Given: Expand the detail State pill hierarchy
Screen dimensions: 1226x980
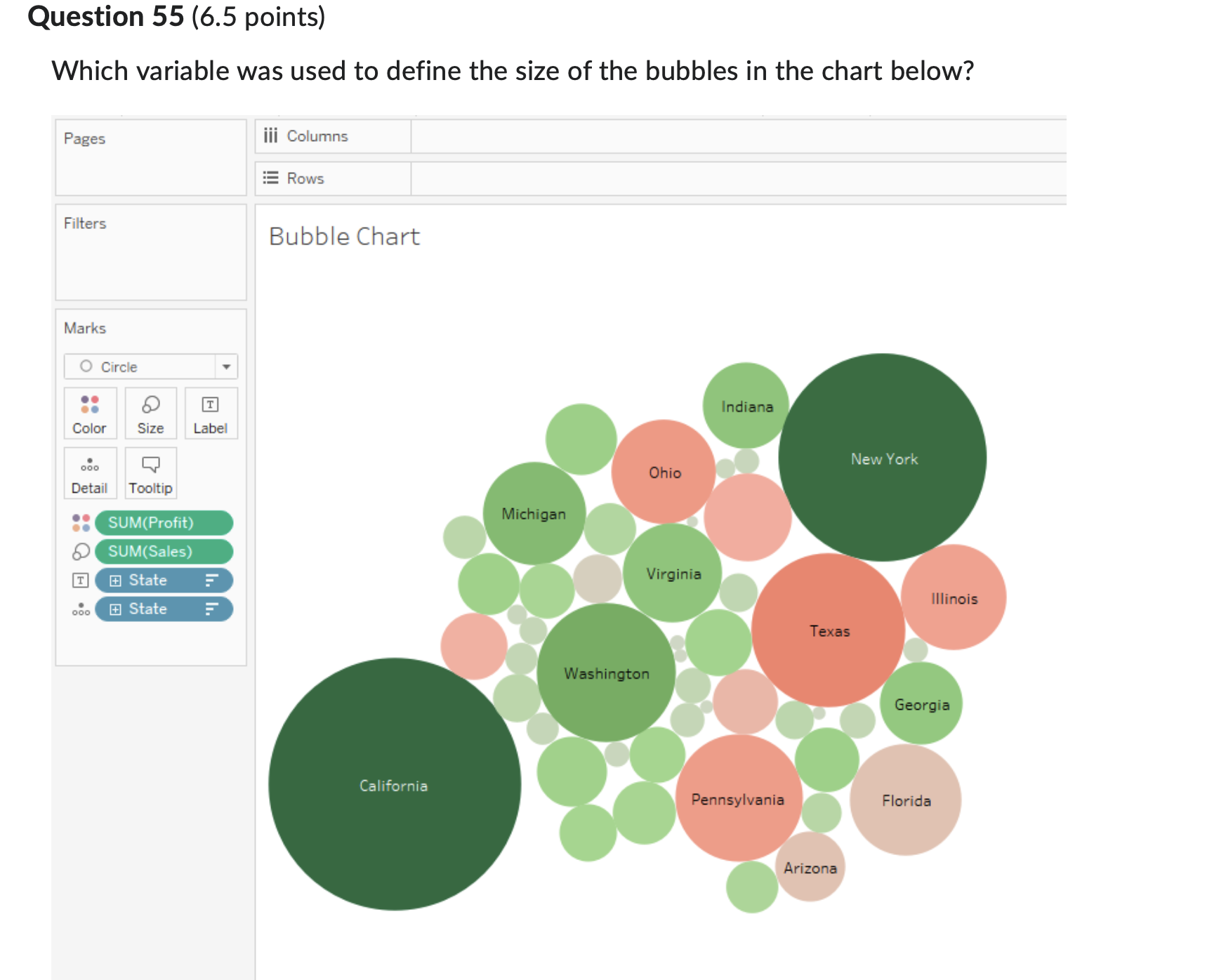Looking at the screenshot, I should [116, 609].
